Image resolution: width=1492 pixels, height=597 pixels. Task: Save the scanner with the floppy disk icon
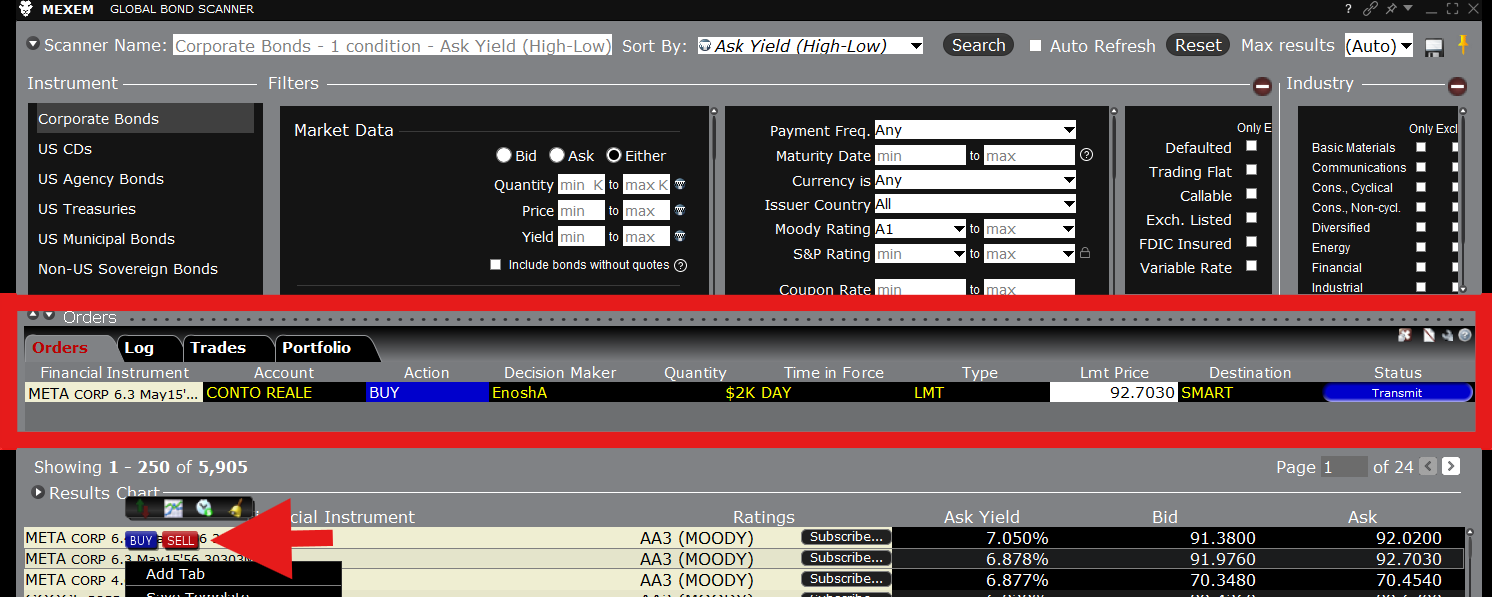click(x=1434, y=47)
